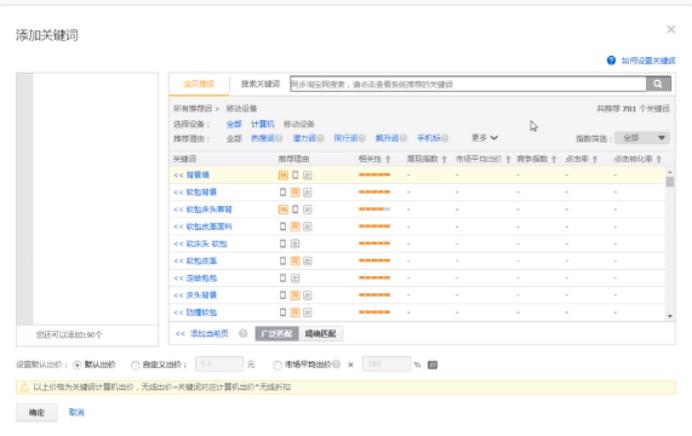Click << 添加当前页 link
This screenshot has height=436, width=692.
click(x=202, y=334)
